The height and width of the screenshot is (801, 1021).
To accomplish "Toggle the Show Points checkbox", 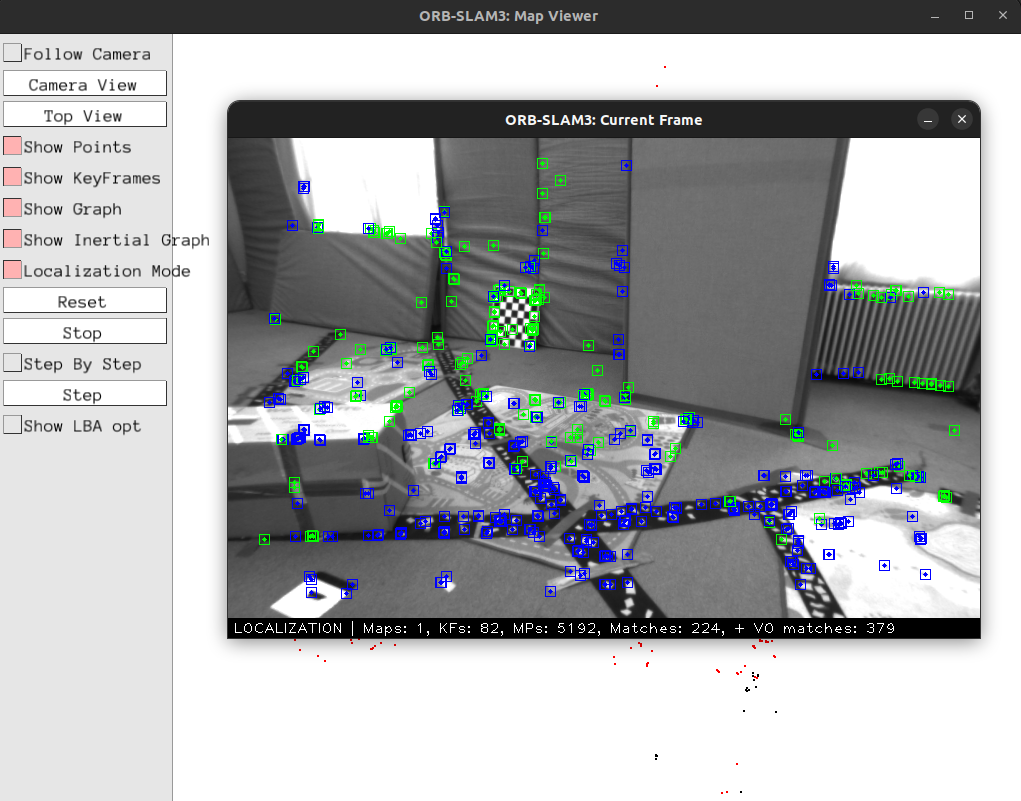I will coord(12,146).
